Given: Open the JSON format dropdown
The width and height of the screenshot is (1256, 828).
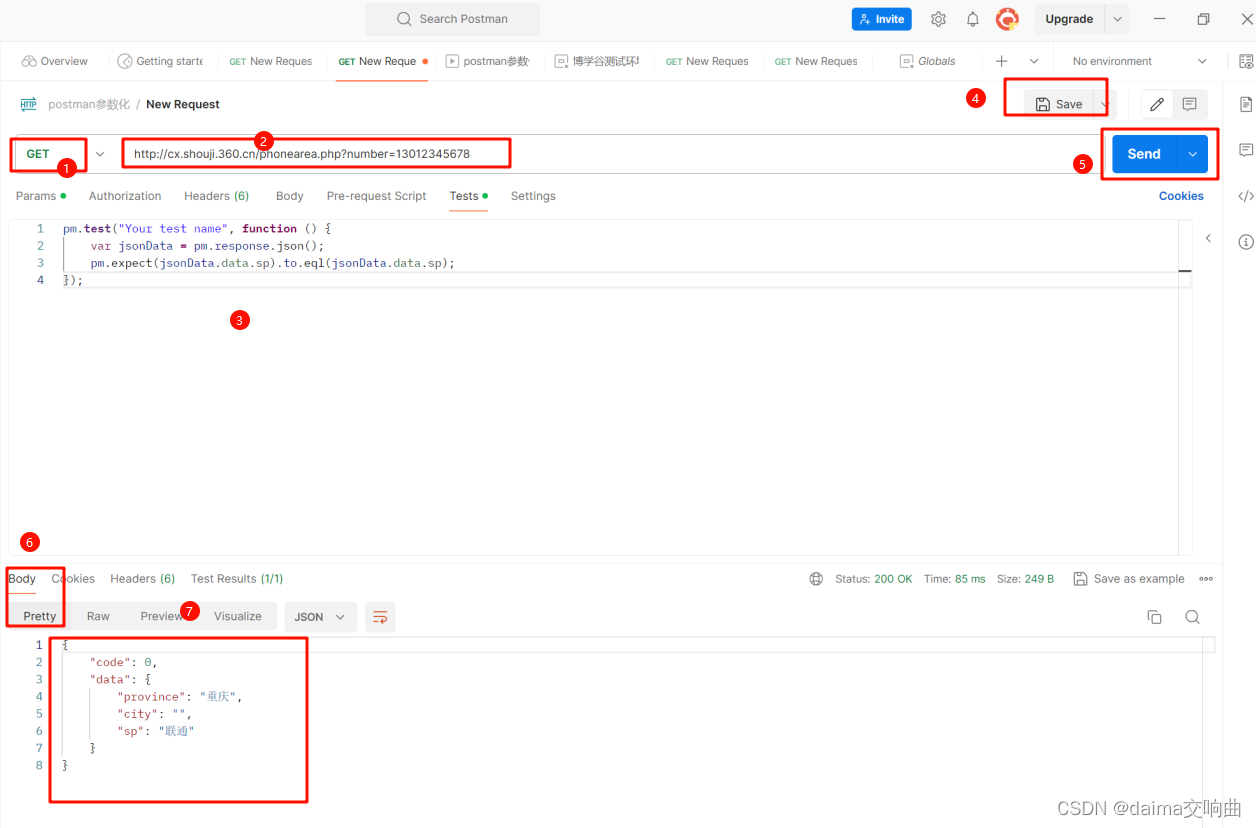Looking at the screenshot, I should (x=320, y=617).
